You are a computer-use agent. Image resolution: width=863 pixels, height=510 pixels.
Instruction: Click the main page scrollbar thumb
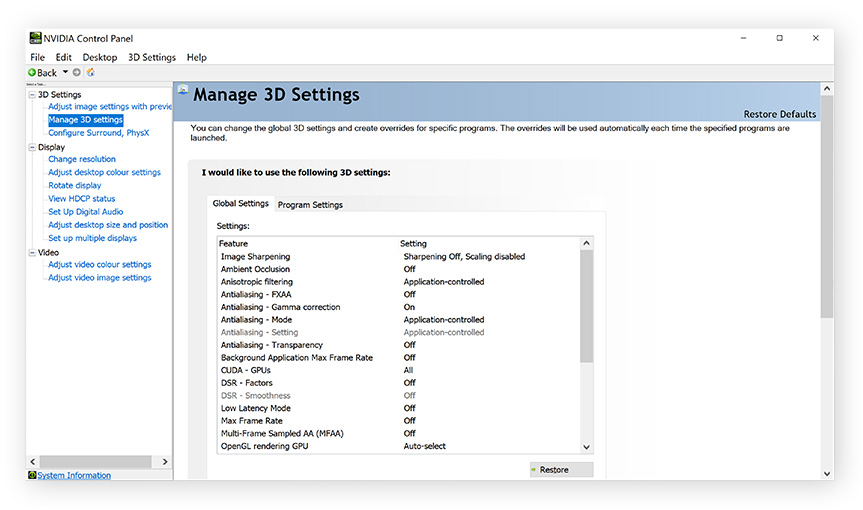click(827, 207)
